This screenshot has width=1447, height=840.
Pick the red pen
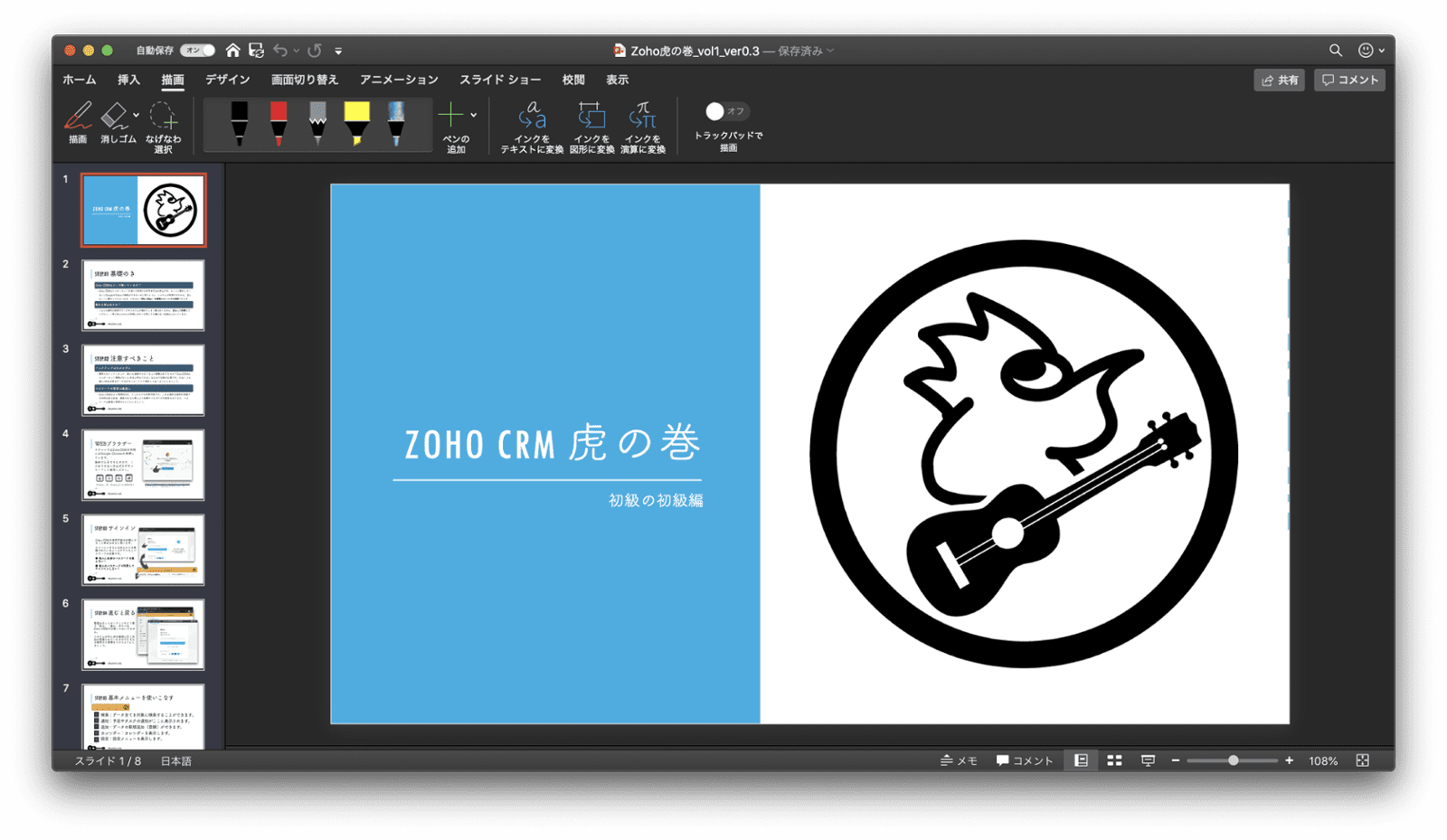pos(279,124)
